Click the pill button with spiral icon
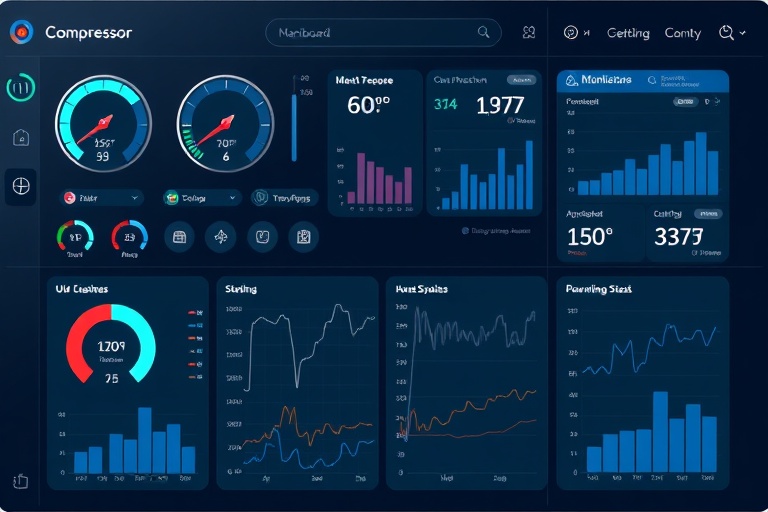 coord(284,198)
